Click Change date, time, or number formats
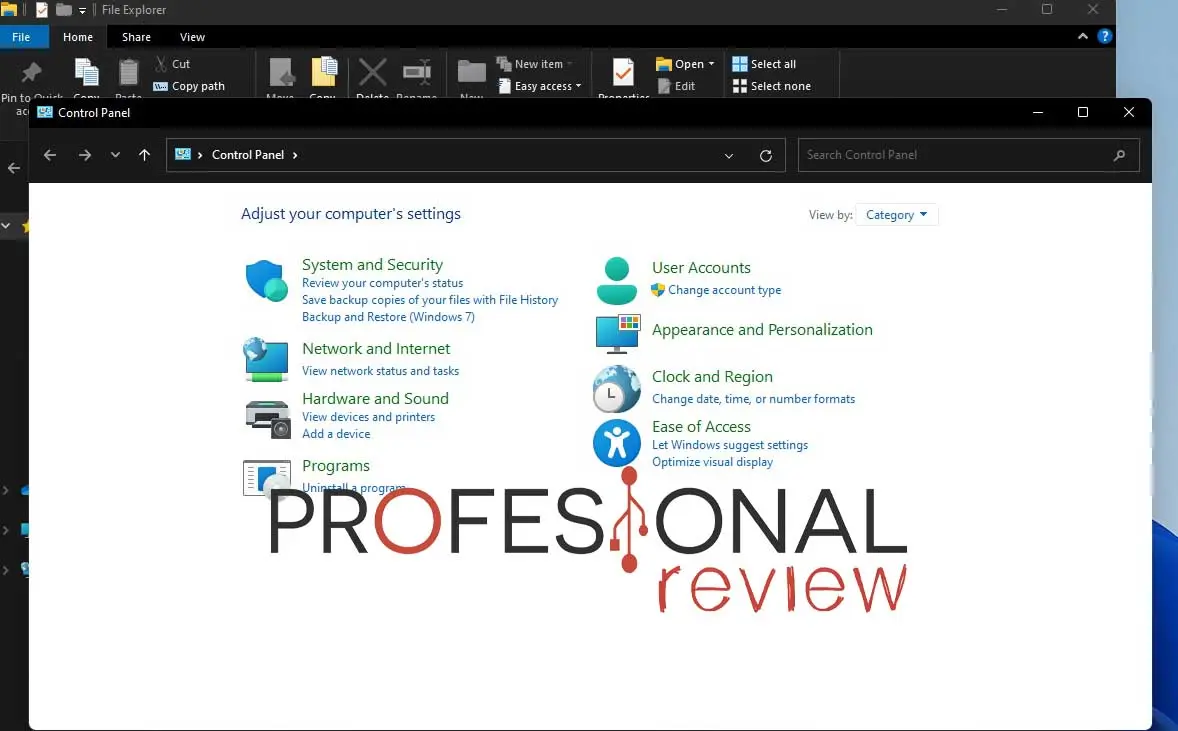This screenshot has height=731, width=1178. click(754, 399)
